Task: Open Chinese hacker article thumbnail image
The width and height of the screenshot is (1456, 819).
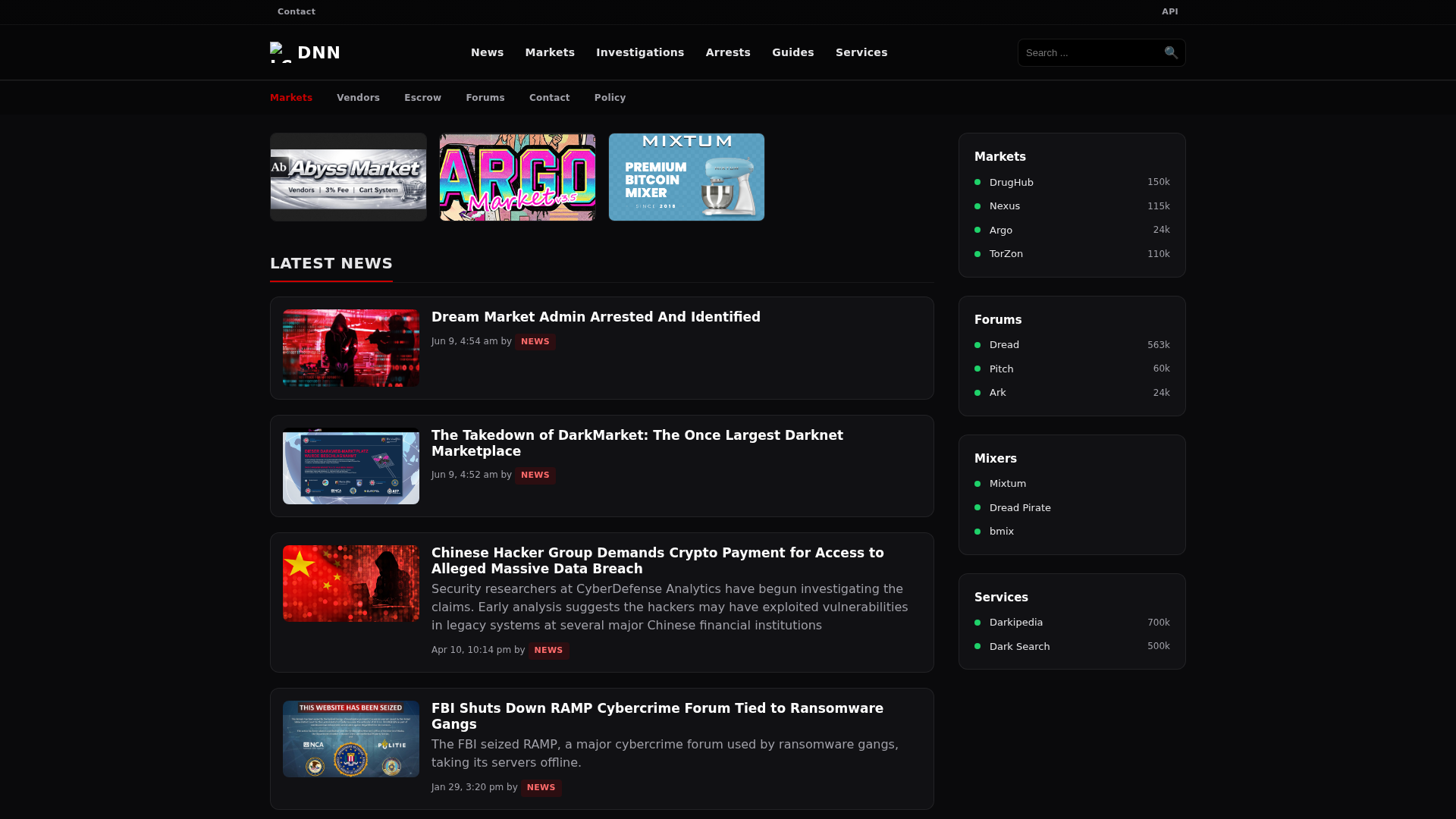Action: point(351,583)
